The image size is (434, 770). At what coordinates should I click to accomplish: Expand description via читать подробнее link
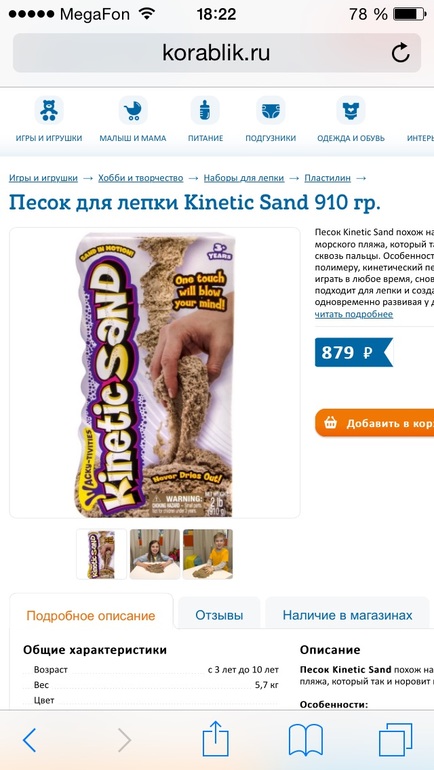coord(354,314)
